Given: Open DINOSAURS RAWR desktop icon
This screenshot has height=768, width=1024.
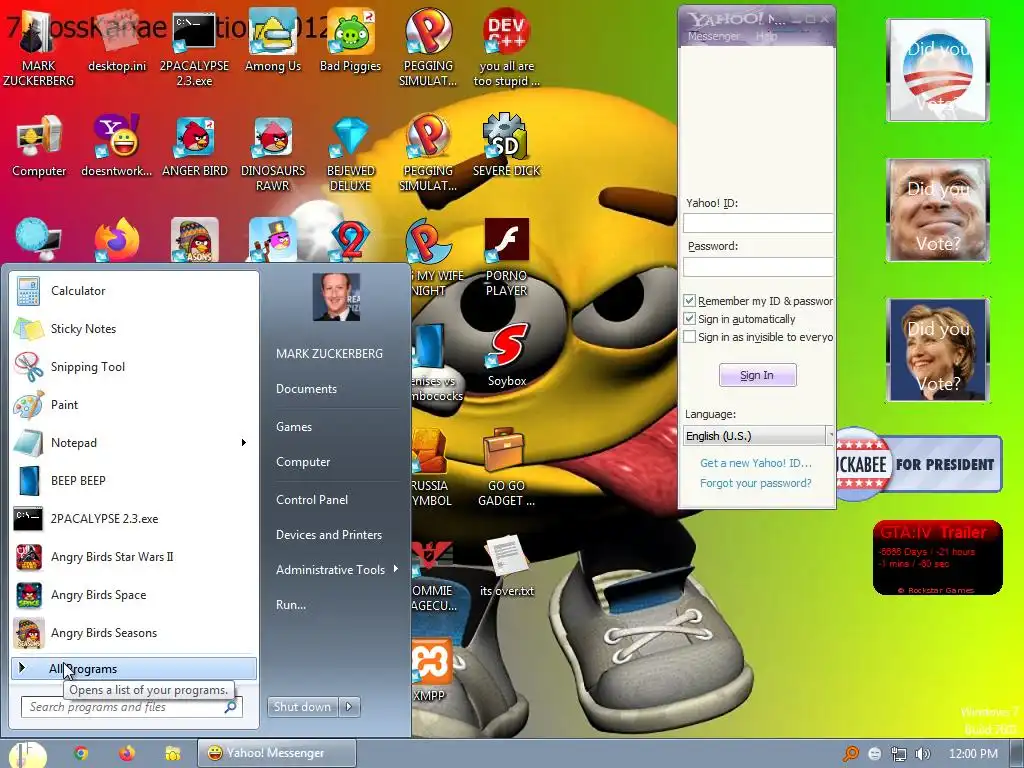Looking at the screenshot, I should (x=273, y=153).
